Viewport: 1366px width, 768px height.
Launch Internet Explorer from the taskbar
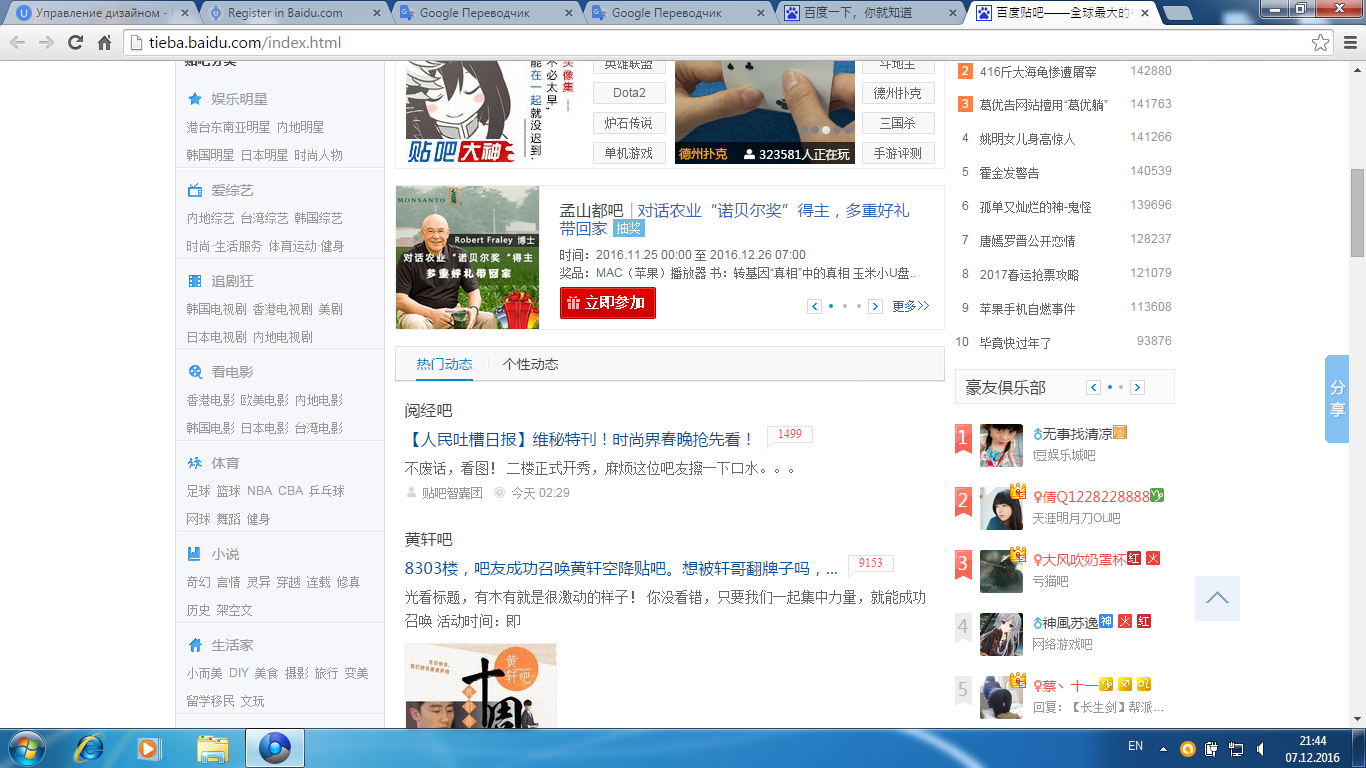click(90, 748)
